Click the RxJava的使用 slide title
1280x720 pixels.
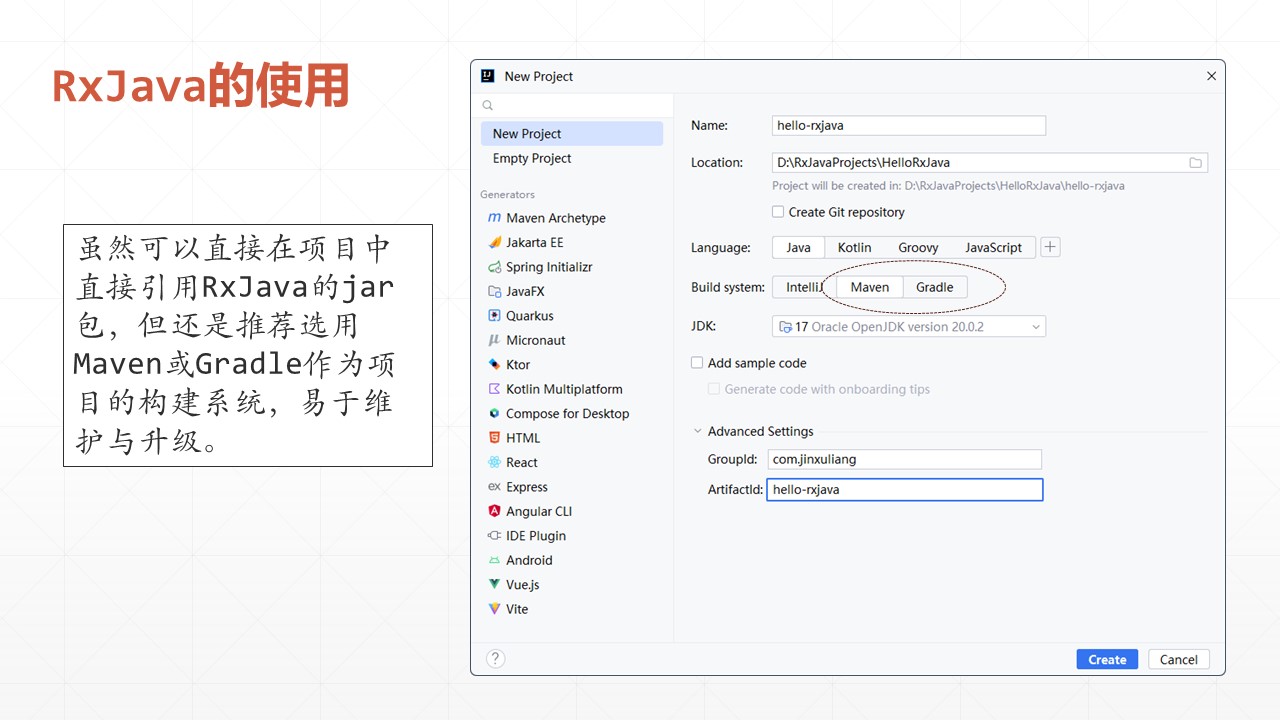200,86
